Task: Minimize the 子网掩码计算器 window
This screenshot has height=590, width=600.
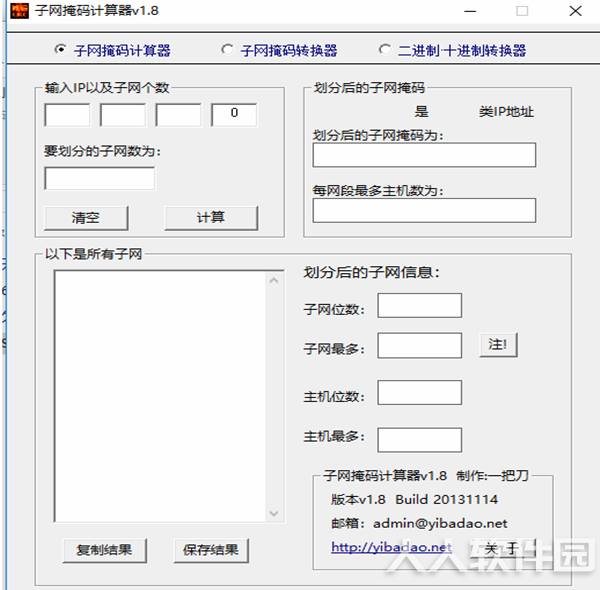Action: pos(470,11)
